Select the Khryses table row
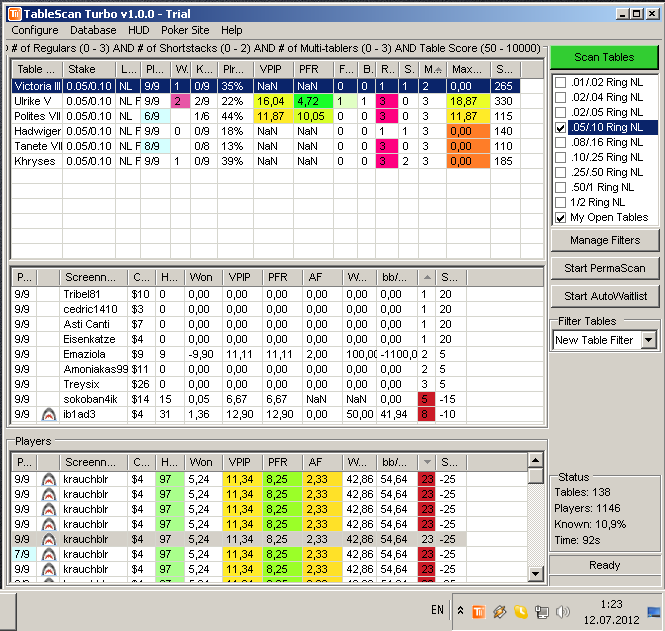Screen dimensions: 665x631 pyautogui.click(x=266, y=162)
